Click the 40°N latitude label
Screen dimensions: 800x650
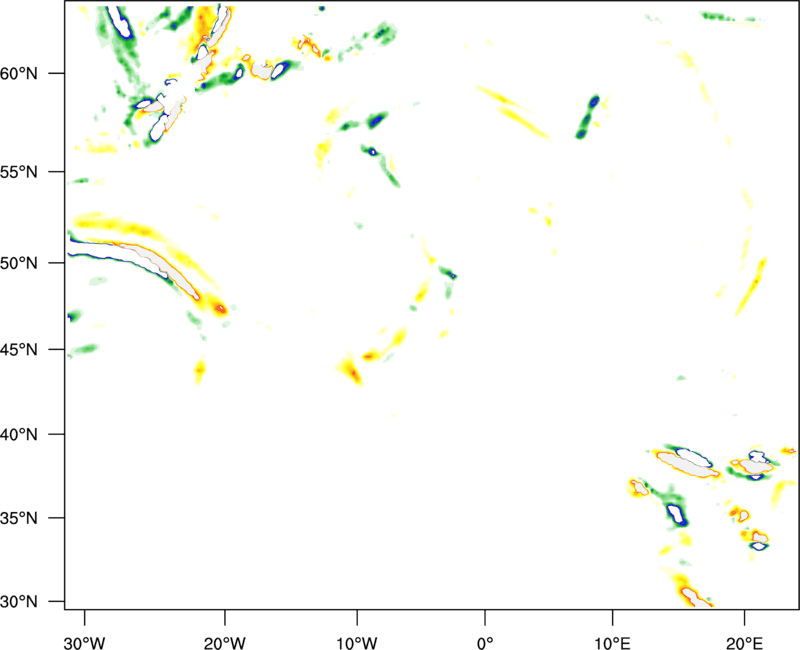pyautogui.click(x=19, y=435)
